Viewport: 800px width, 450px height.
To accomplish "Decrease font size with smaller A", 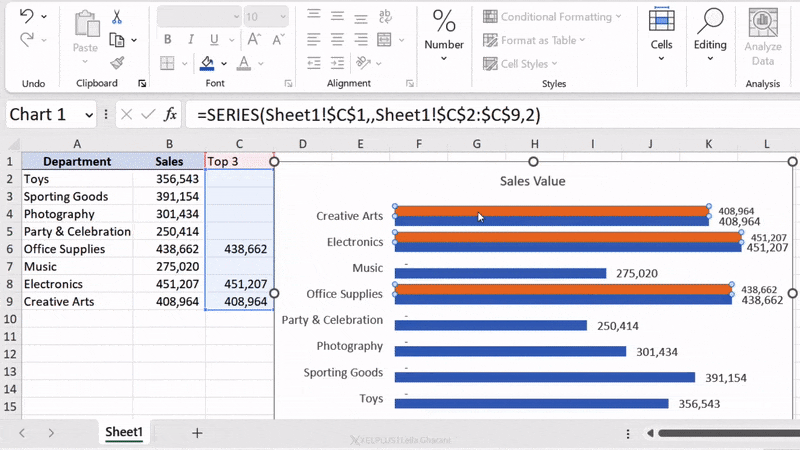I will [x=278, y=39].
